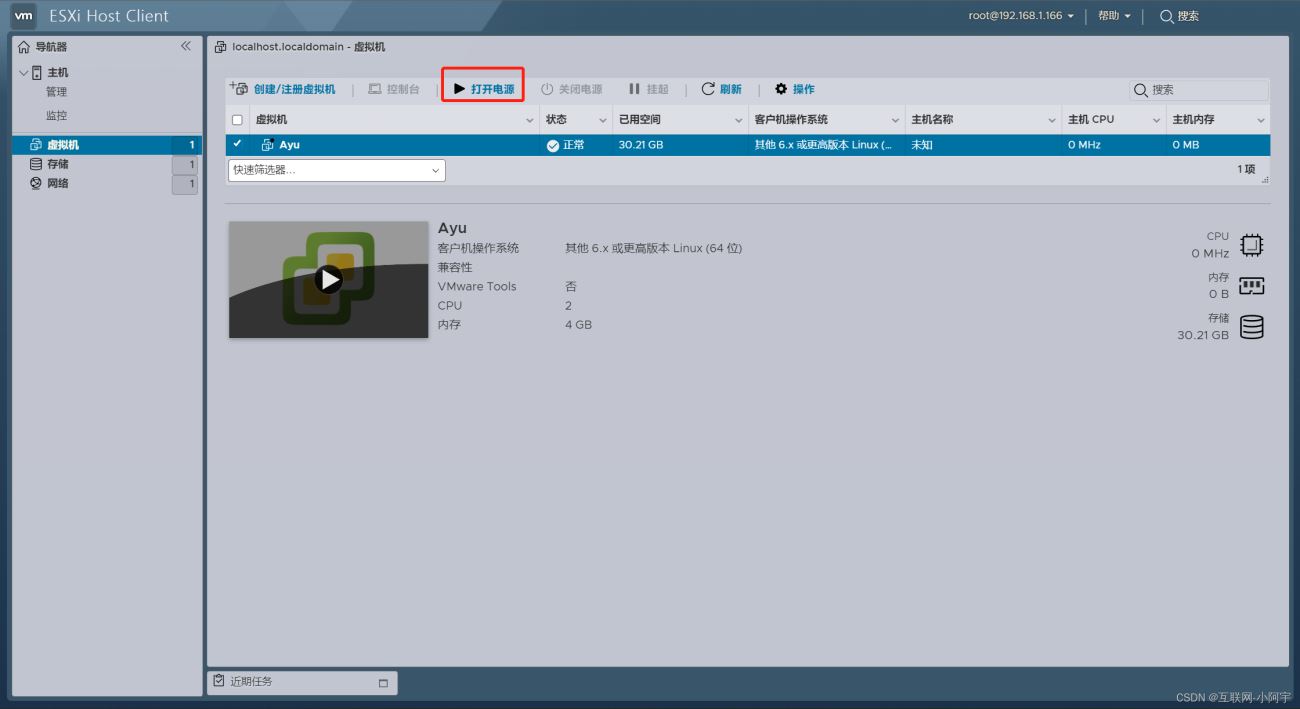Click the 导航器 panel title
Screen dimensions: 1300x709
tap(51, 47)
